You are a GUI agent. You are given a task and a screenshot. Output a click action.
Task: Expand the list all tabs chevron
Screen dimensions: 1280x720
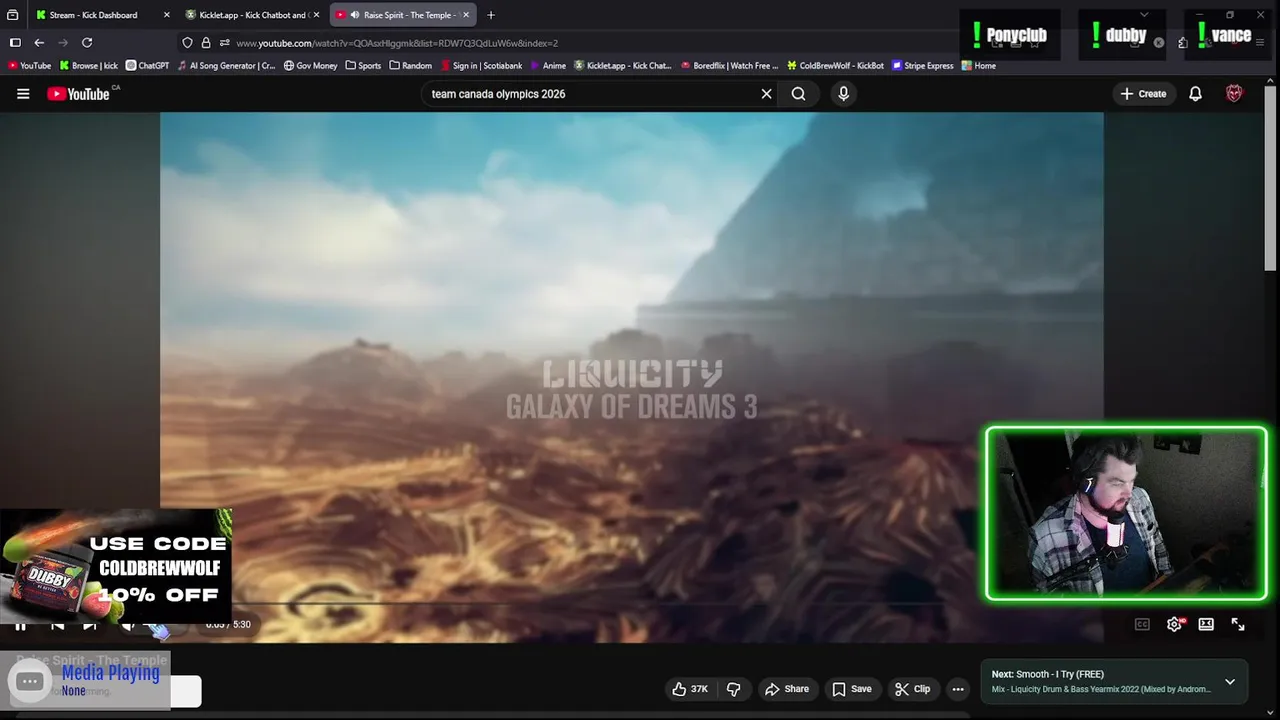tap(1144, 15)
